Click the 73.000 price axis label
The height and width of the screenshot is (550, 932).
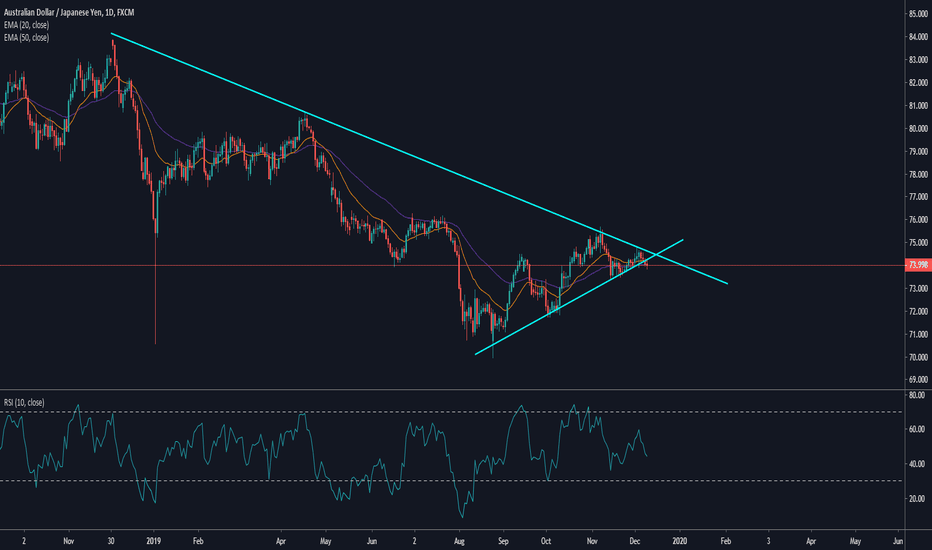coord(918,288)
